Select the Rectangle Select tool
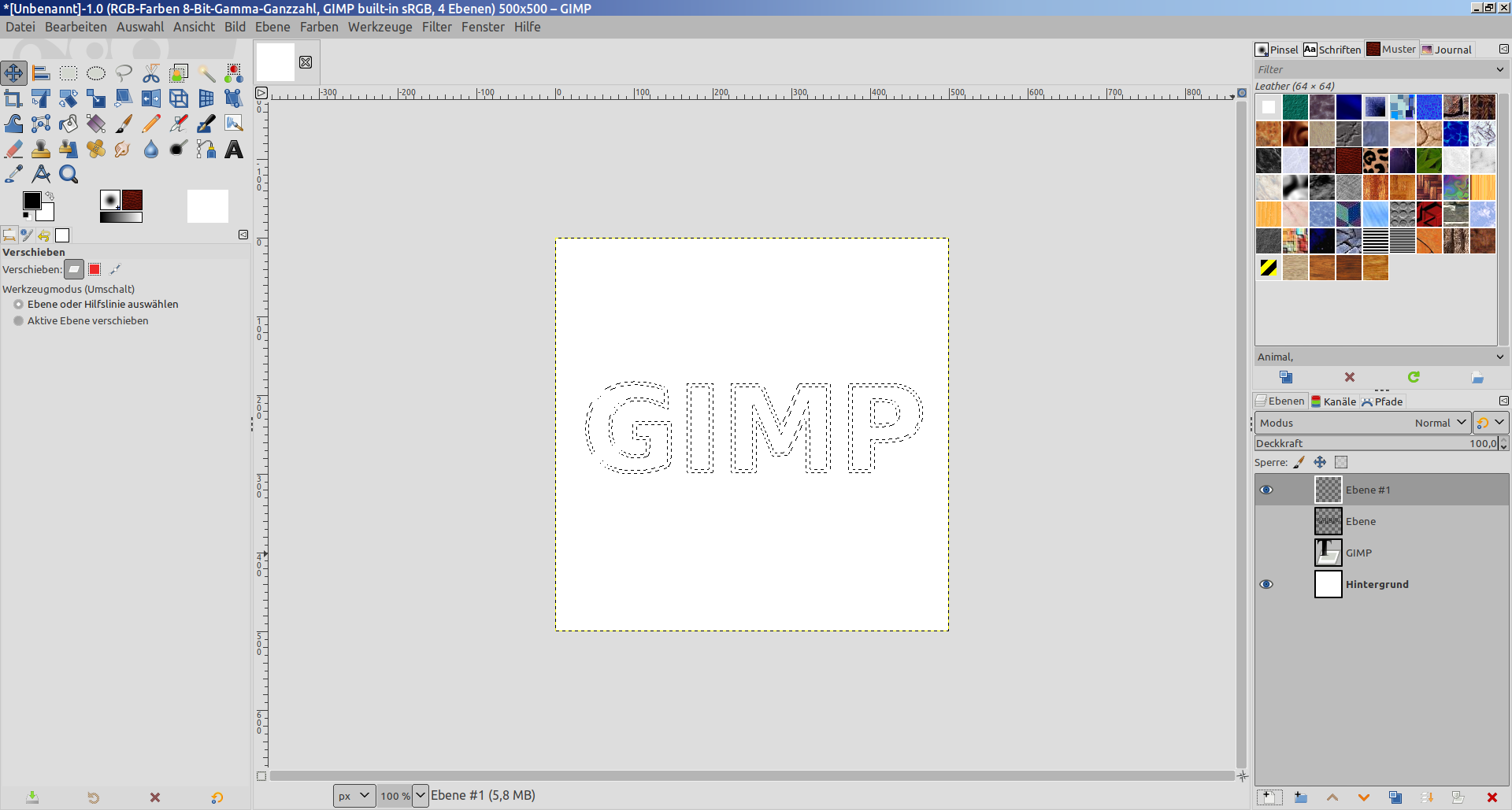 coord(69,73)
